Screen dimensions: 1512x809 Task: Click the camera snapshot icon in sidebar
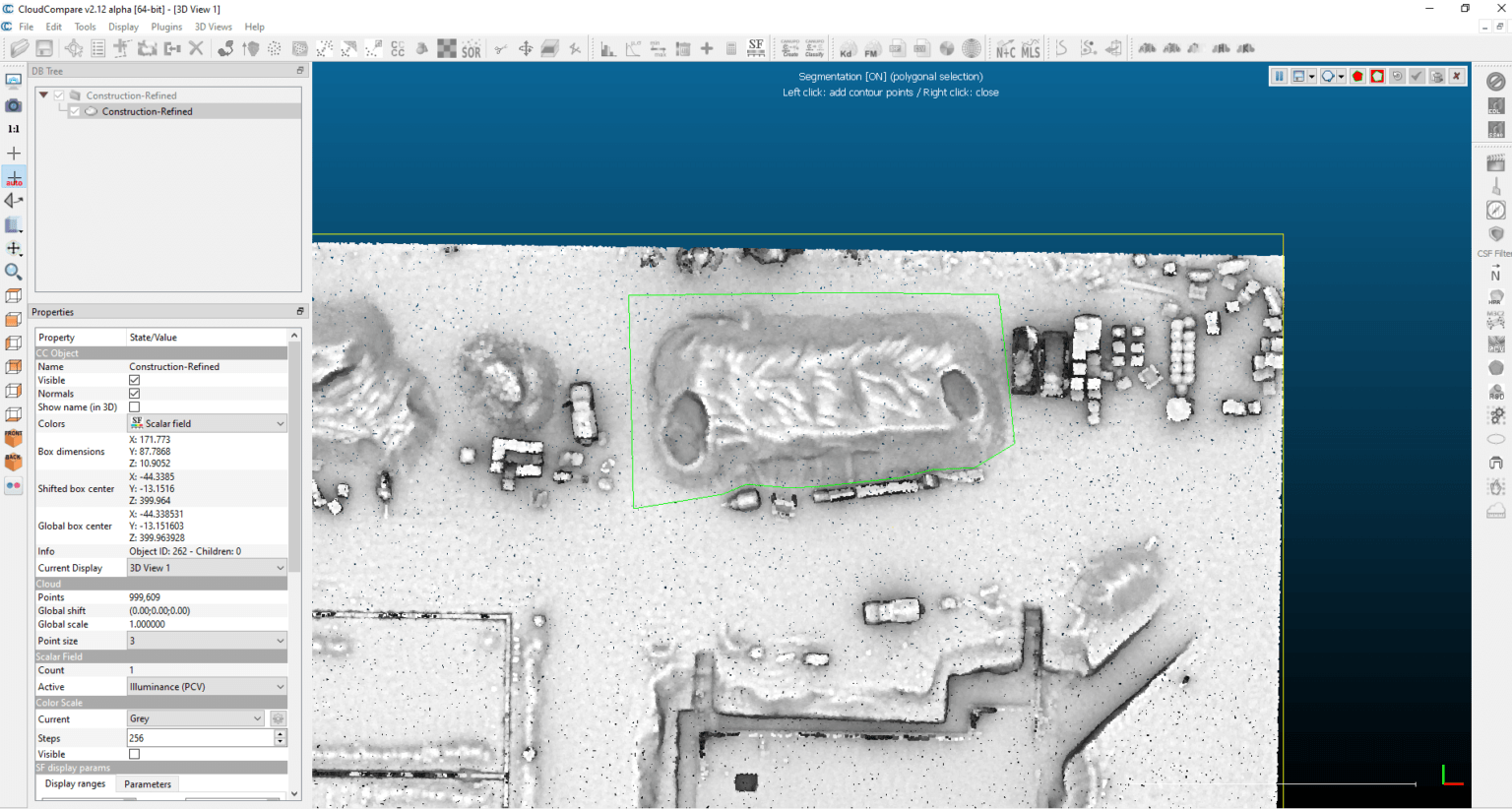point(14,105)
